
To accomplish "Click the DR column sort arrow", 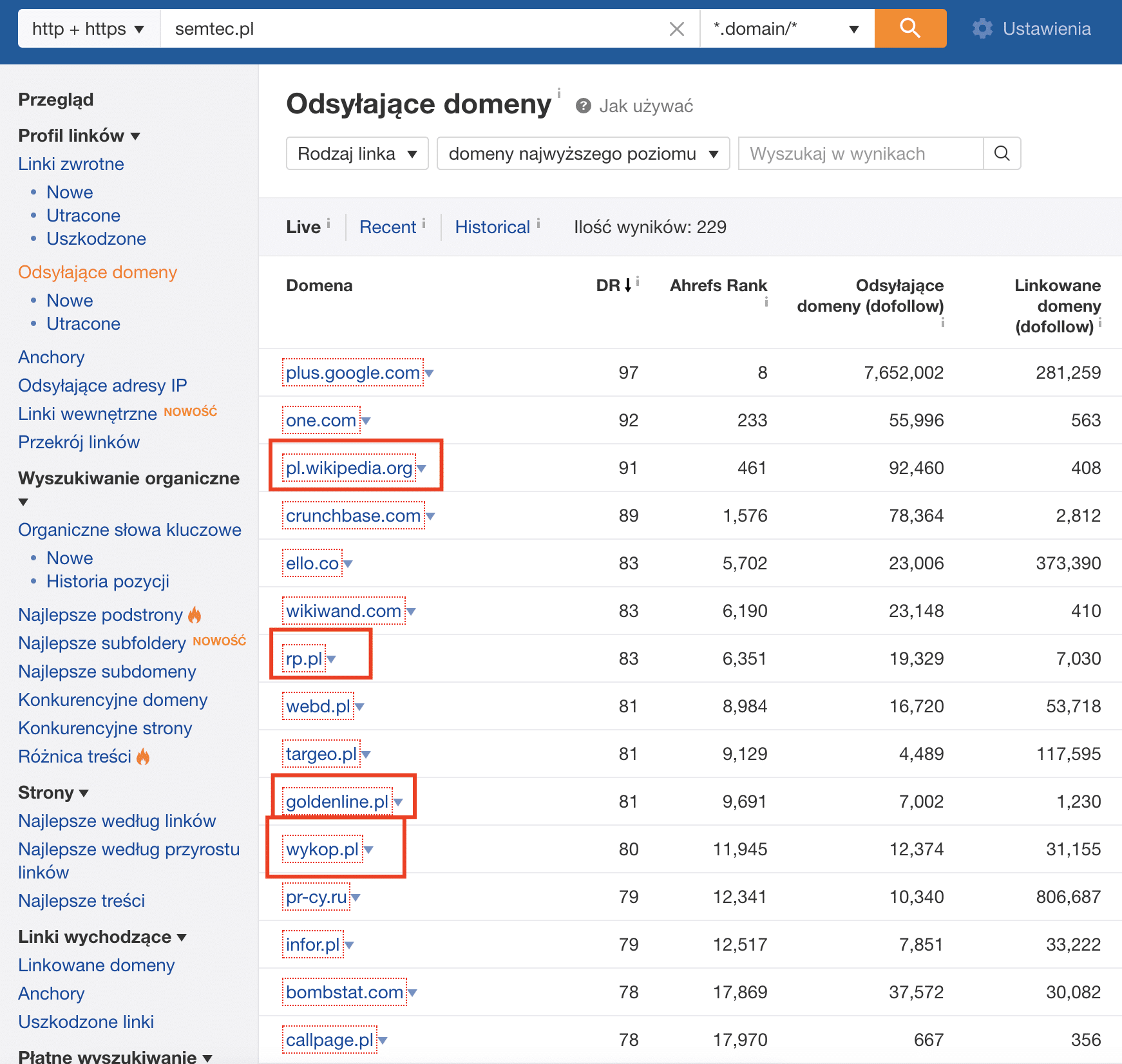I will [x=628, y=285].
